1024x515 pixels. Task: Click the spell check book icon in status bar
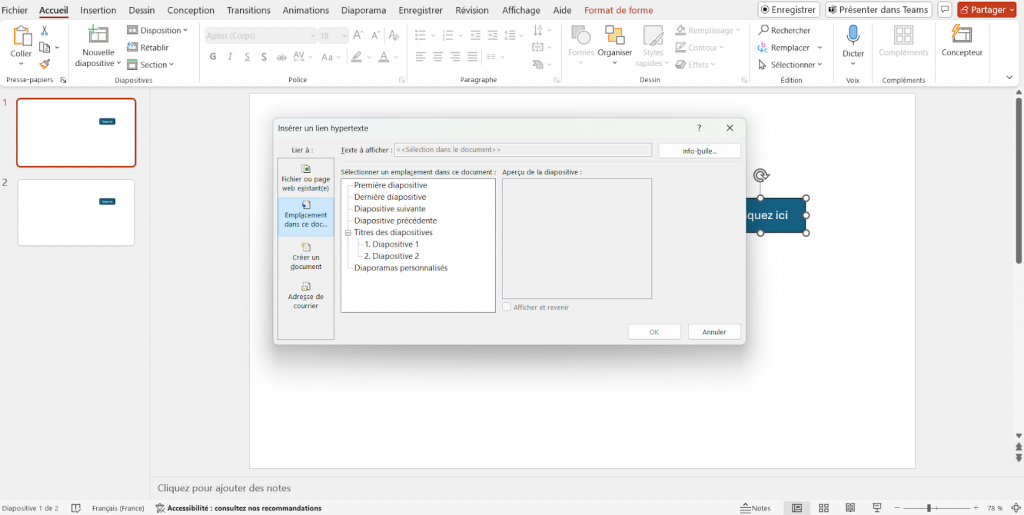click(76, 508)
